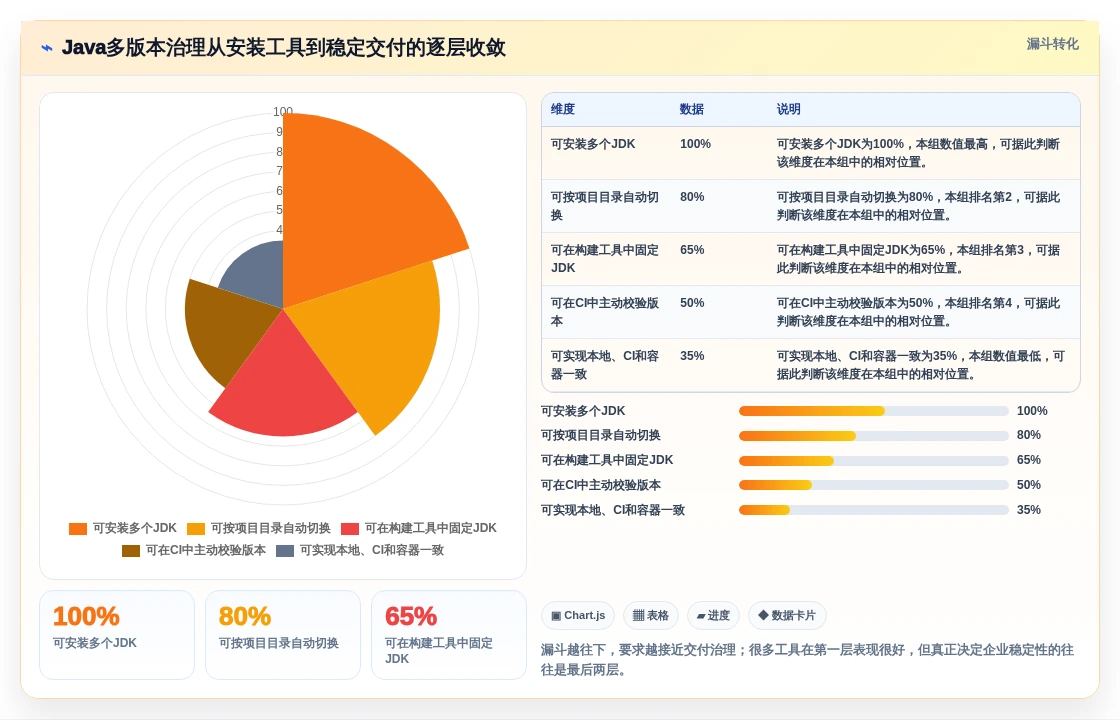Click the 数据 table column header
The image size is (1120, 720).
click(691, 109)
